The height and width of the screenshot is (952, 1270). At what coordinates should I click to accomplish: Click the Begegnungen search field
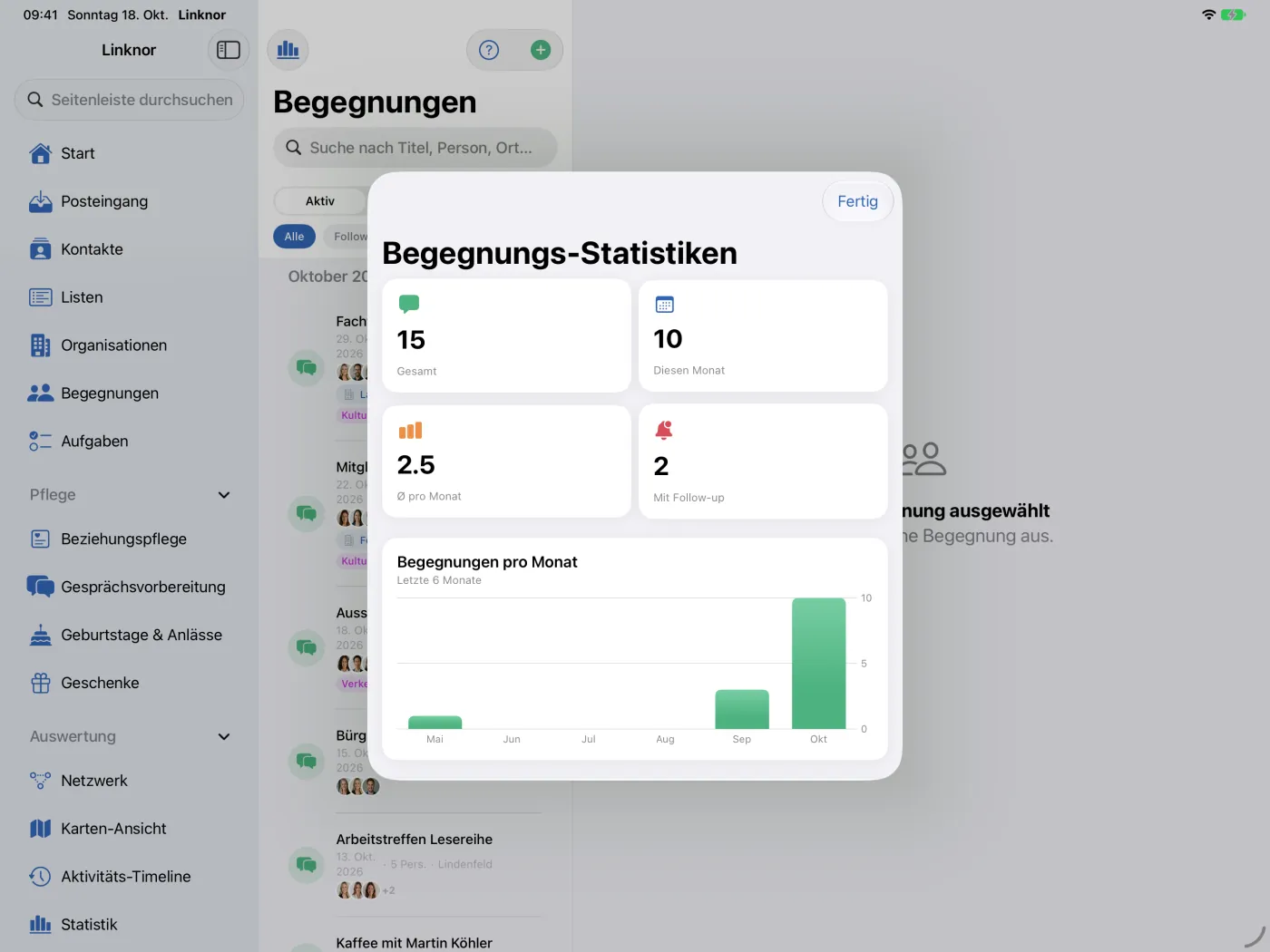pos(415,148)
